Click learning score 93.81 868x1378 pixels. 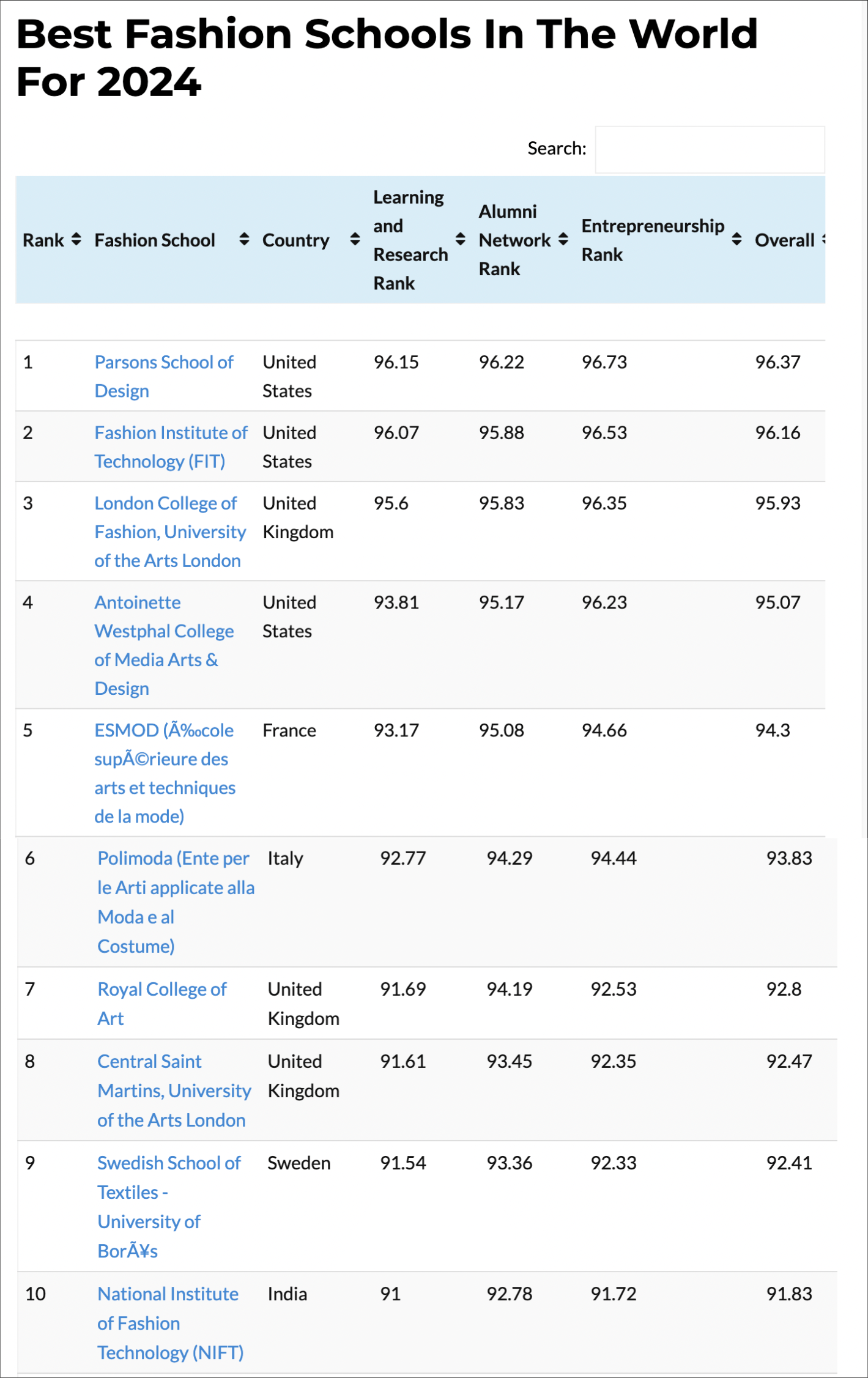tap(396, 602)
